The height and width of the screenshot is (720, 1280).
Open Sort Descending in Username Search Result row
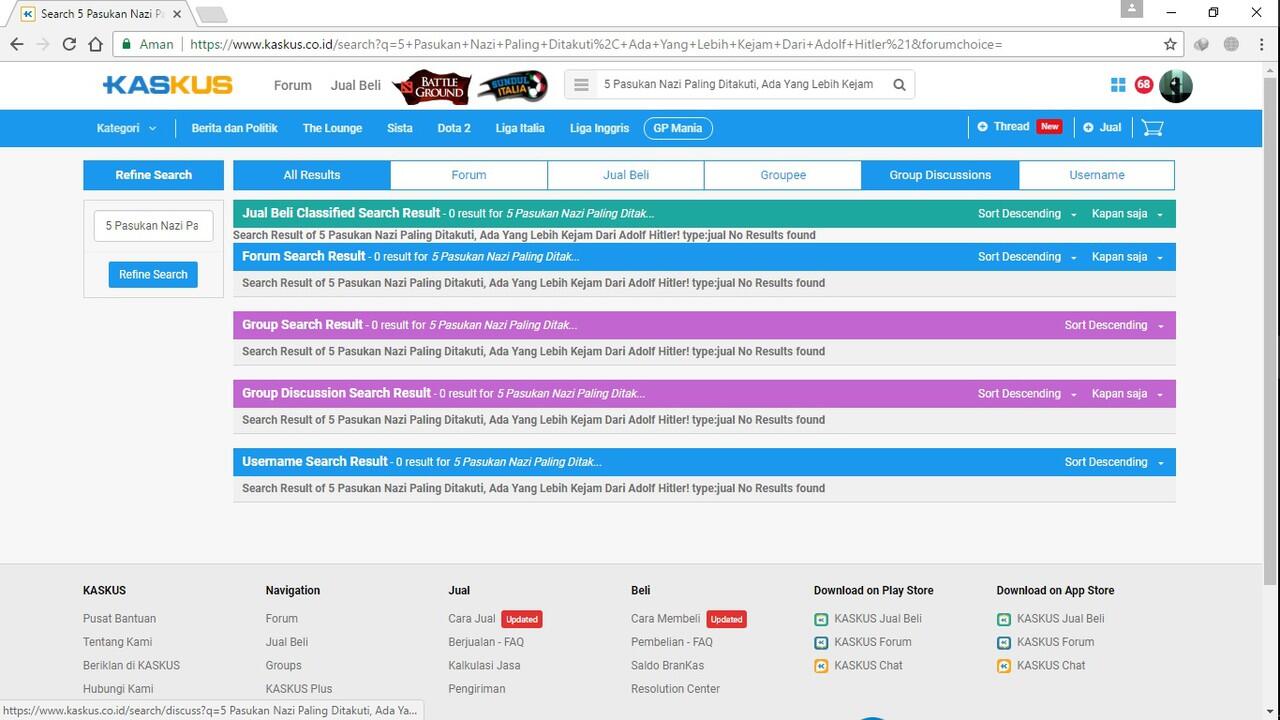[1114, 462]
